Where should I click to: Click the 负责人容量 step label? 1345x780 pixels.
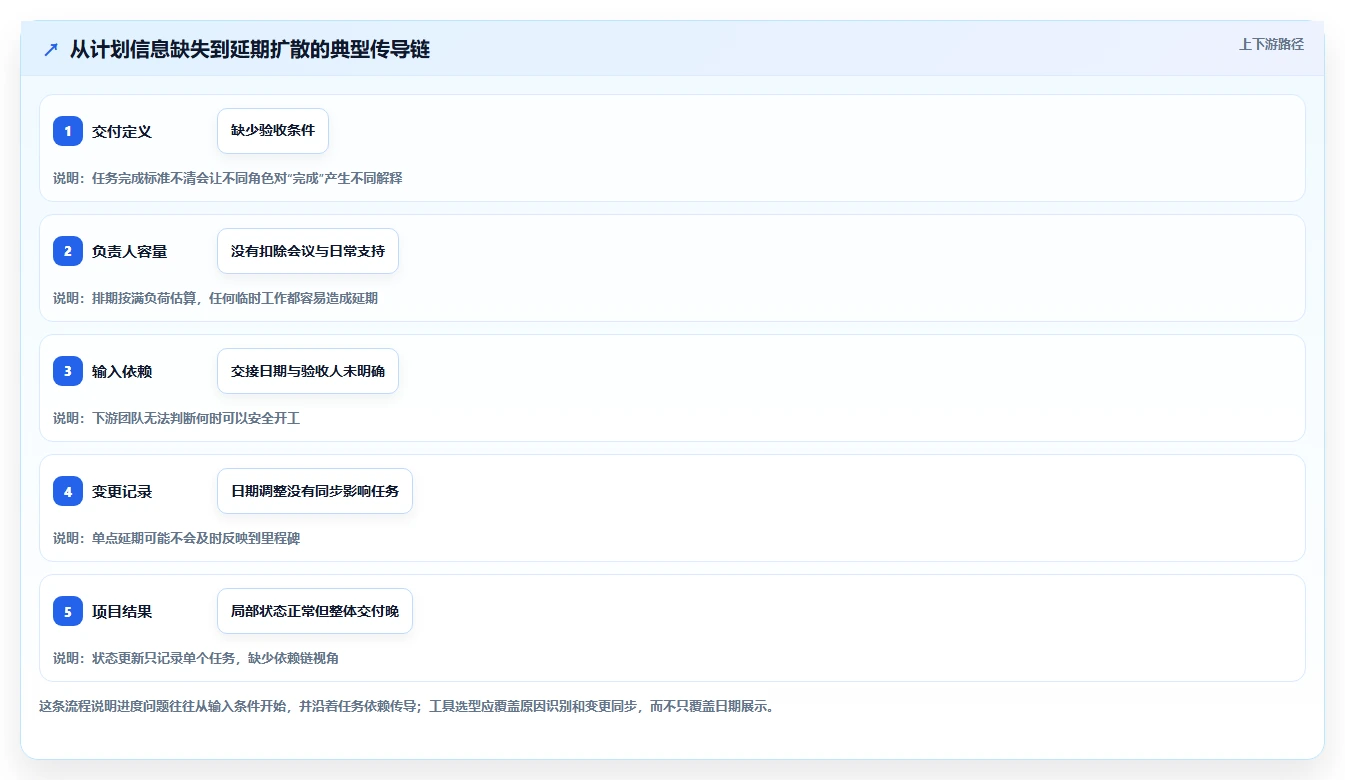(130, 251)
